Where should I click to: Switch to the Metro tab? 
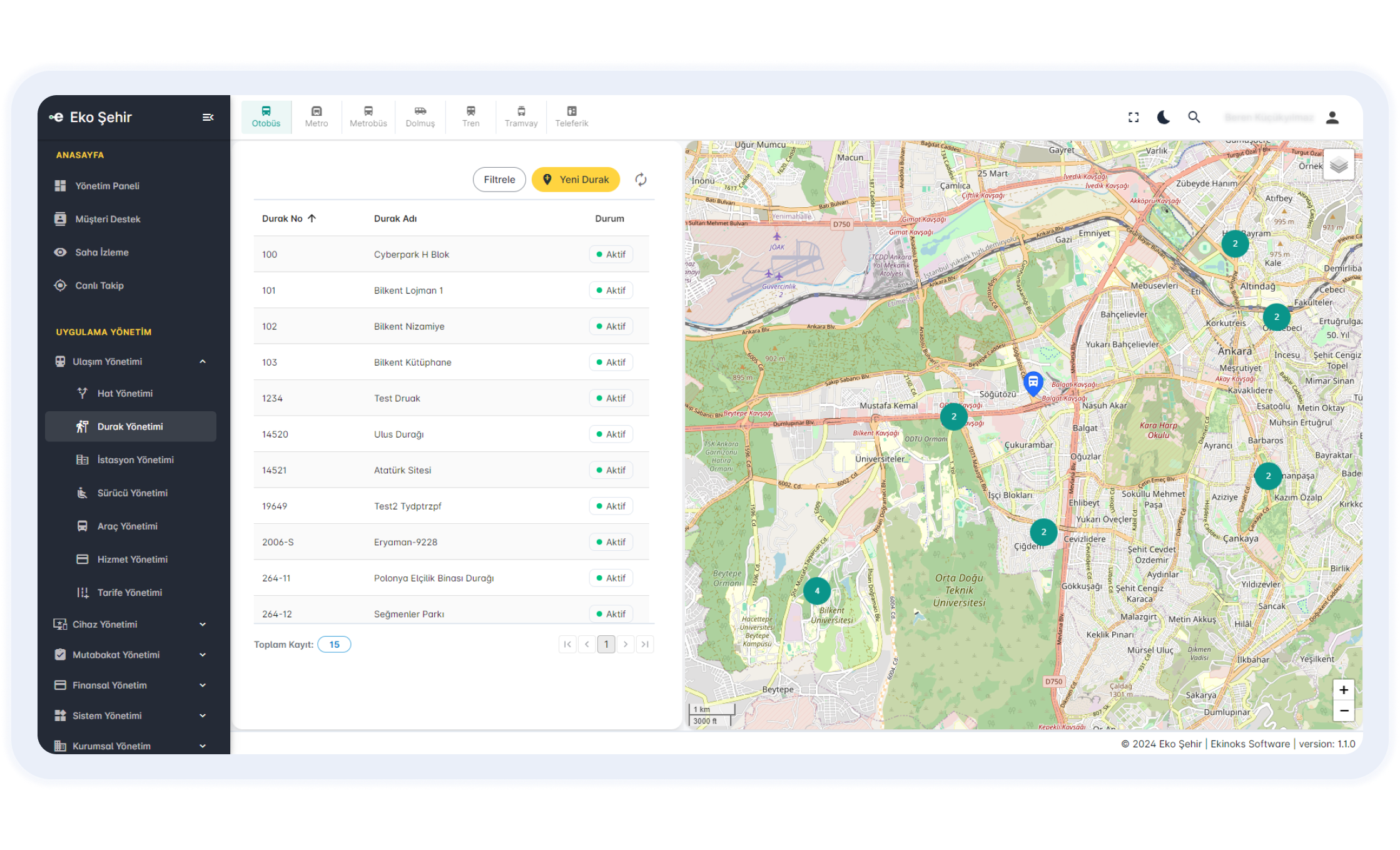(x=317, y=117)
